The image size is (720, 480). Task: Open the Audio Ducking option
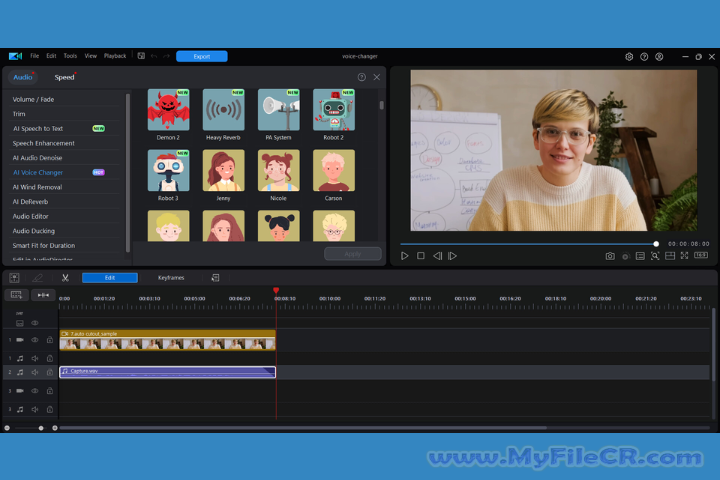(64, 231)
